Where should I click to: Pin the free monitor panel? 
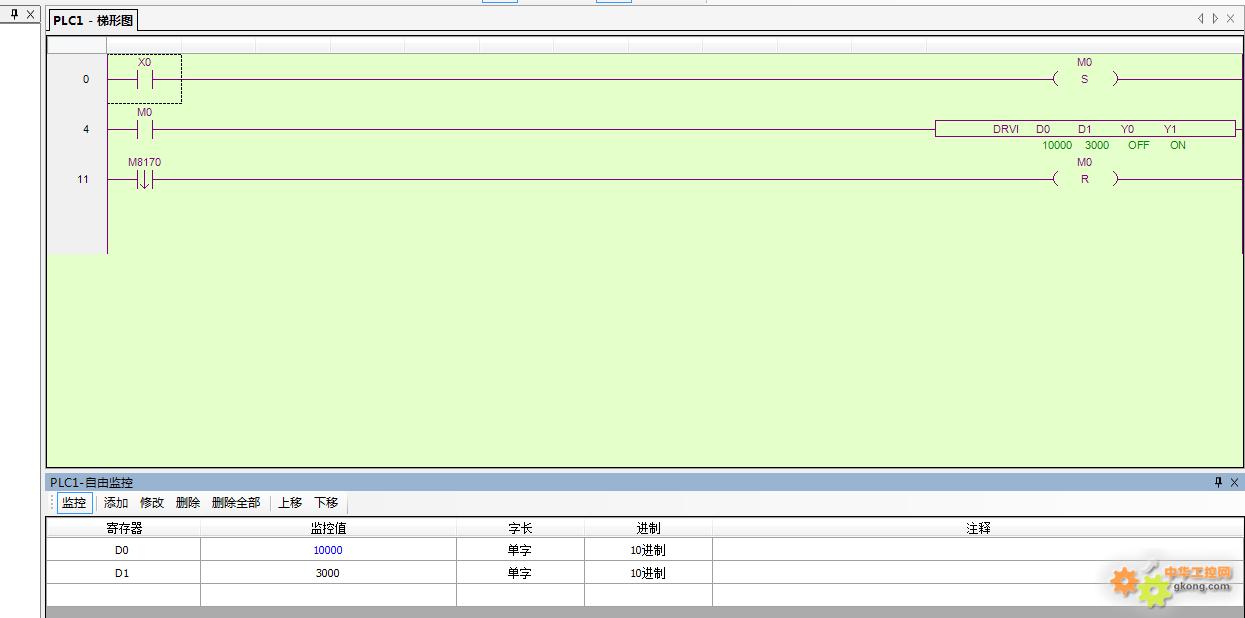(1218, 482)
